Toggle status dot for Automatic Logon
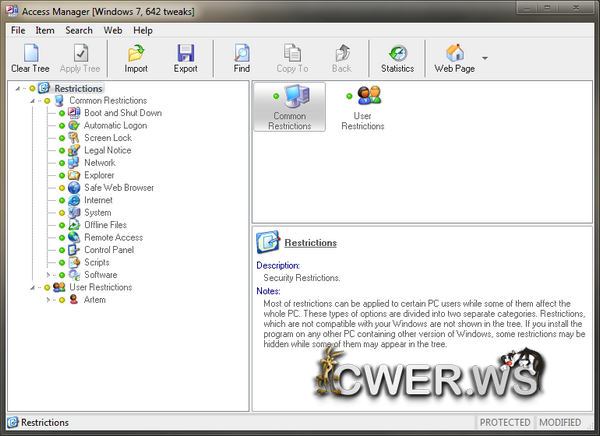The height and width of the screenshot is (436, 600). tap(62, 126)
